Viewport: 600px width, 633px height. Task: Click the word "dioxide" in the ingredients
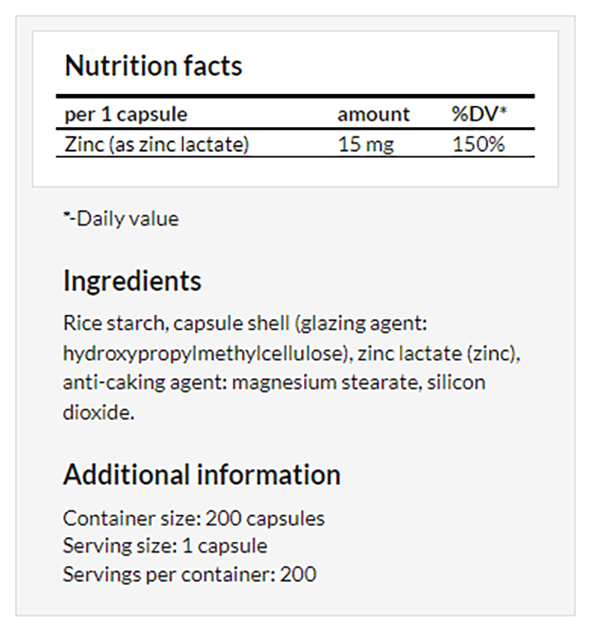95,412
